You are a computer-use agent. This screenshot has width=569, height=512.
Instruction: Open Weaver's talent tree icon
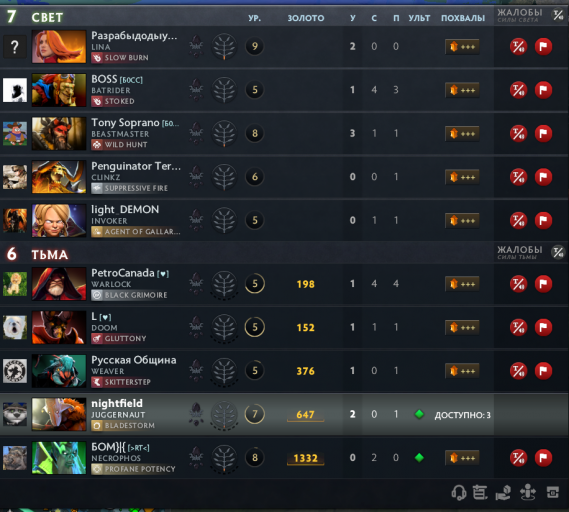click(x=224, y=371)
